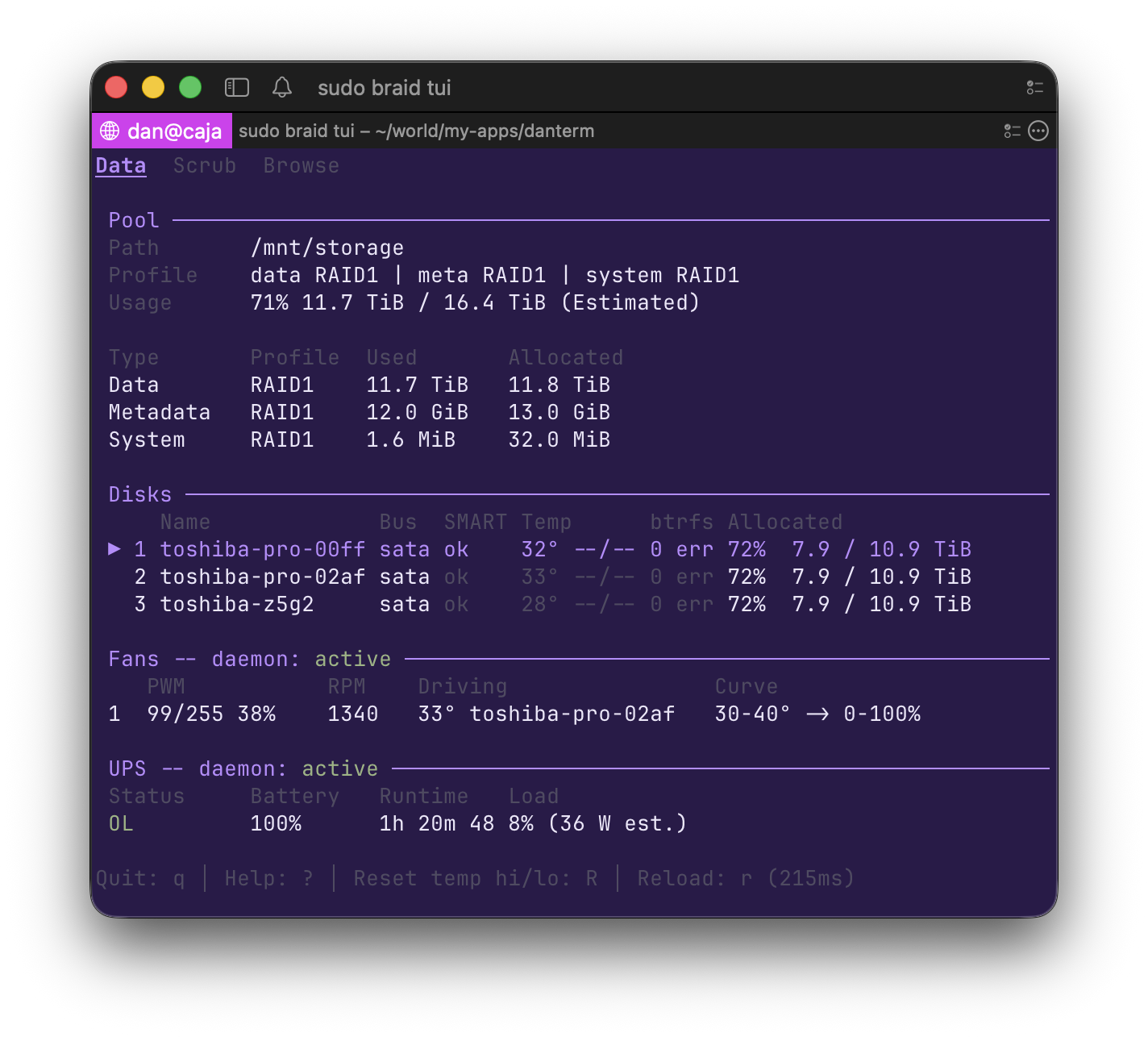Open the title bar command list icon
Screen dimensions: 1148x1037
(x=1035, y=88)
